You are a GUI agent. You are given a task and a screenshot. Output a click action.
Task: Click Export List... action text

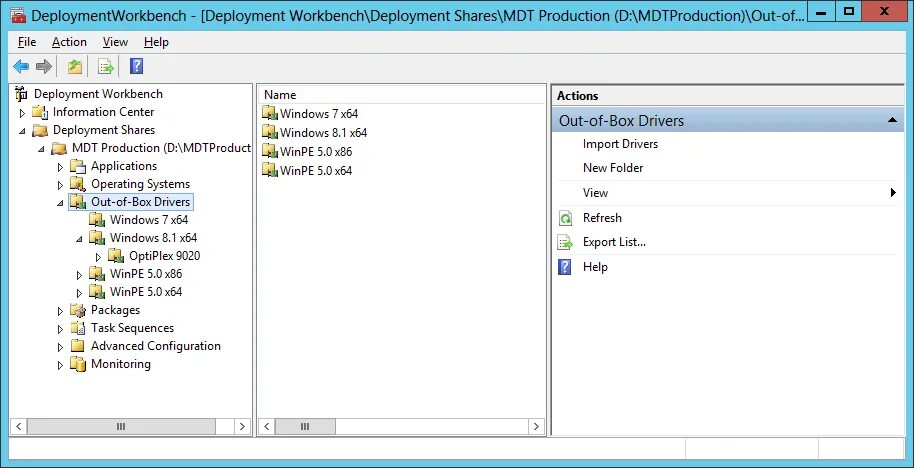click(x=614, y=242)
